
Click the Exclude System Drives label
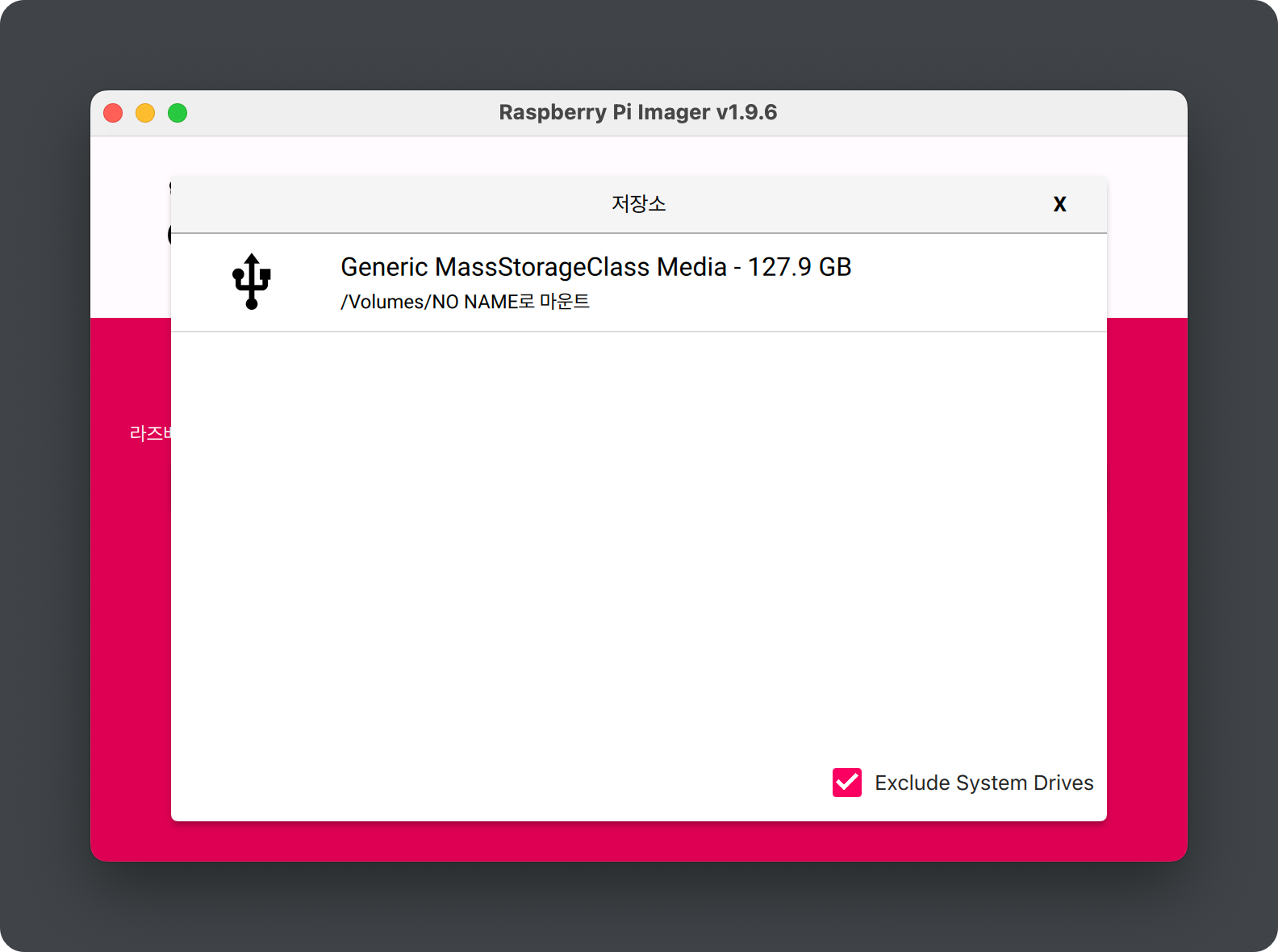[984, 783]
